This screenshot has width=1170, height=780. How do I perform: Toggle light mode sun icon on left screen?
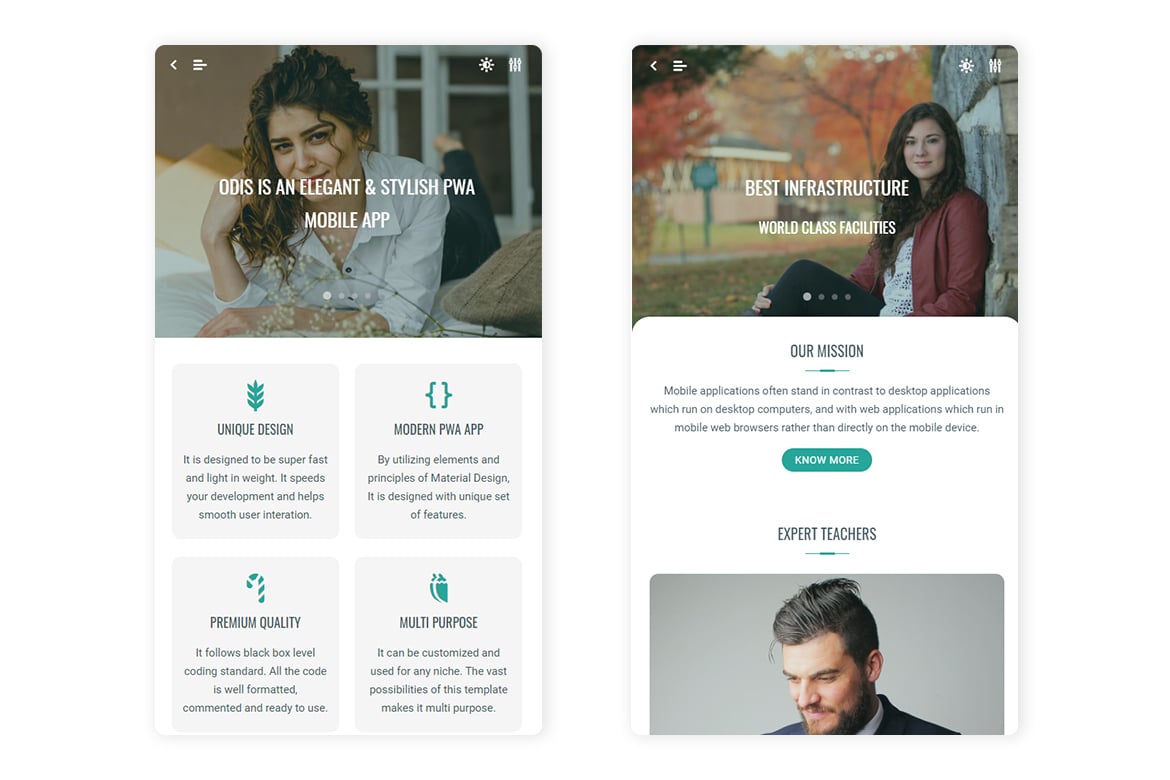coord(487,65)
